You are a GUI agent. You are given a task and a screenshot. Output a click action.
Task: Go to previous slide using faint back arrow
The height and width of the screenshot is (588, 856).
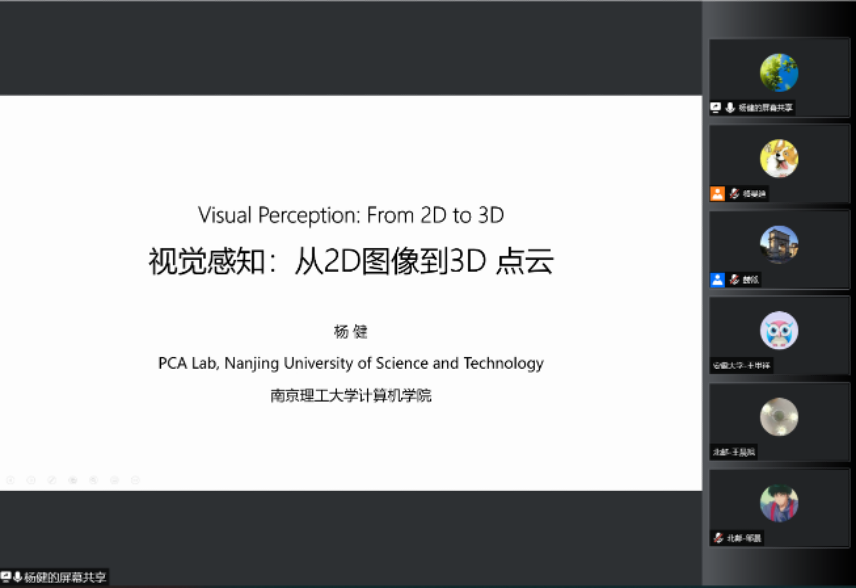coord(10,480)
